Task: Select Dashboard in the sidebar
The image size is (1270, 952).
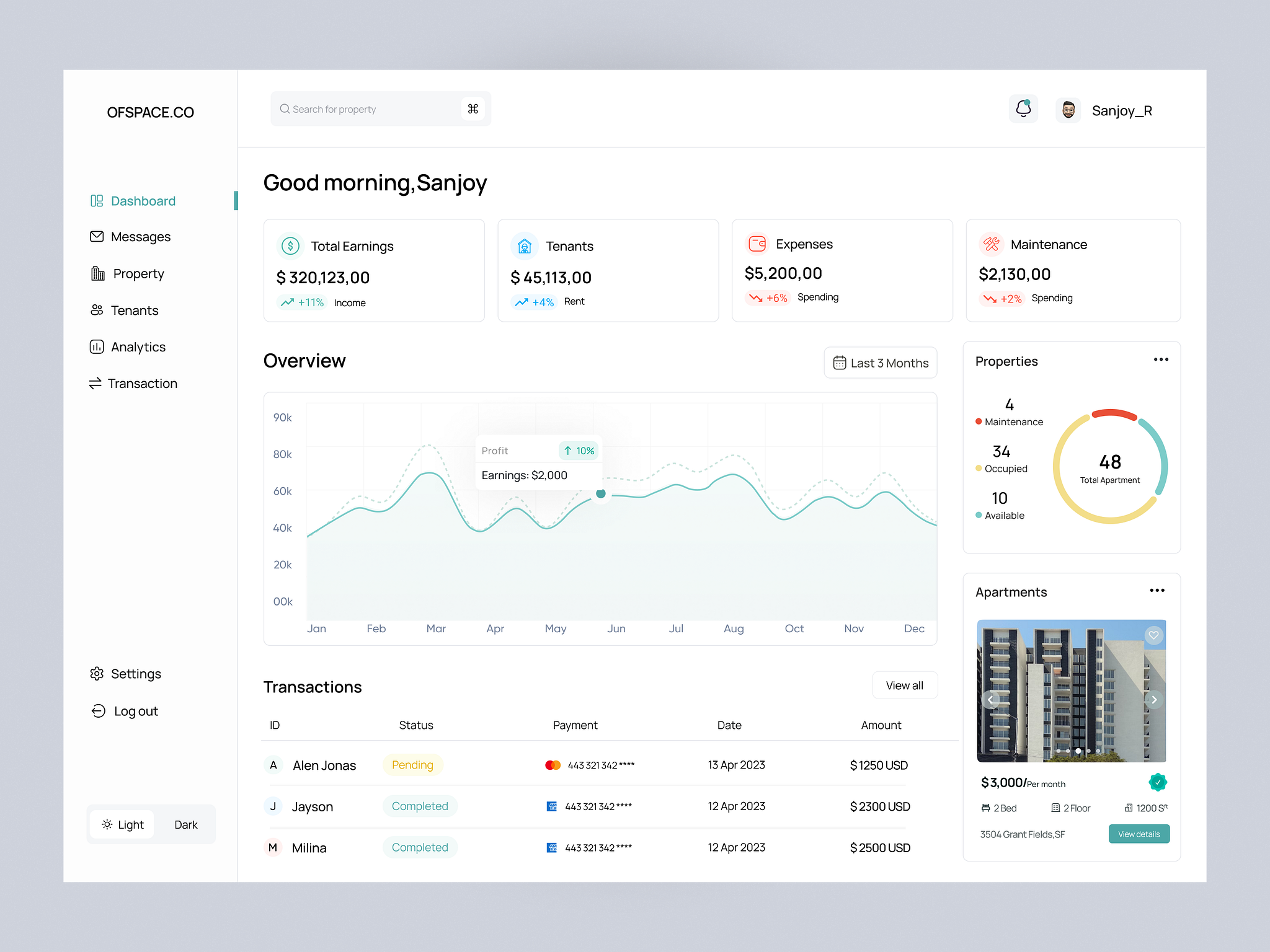Action: coord(143,201)
